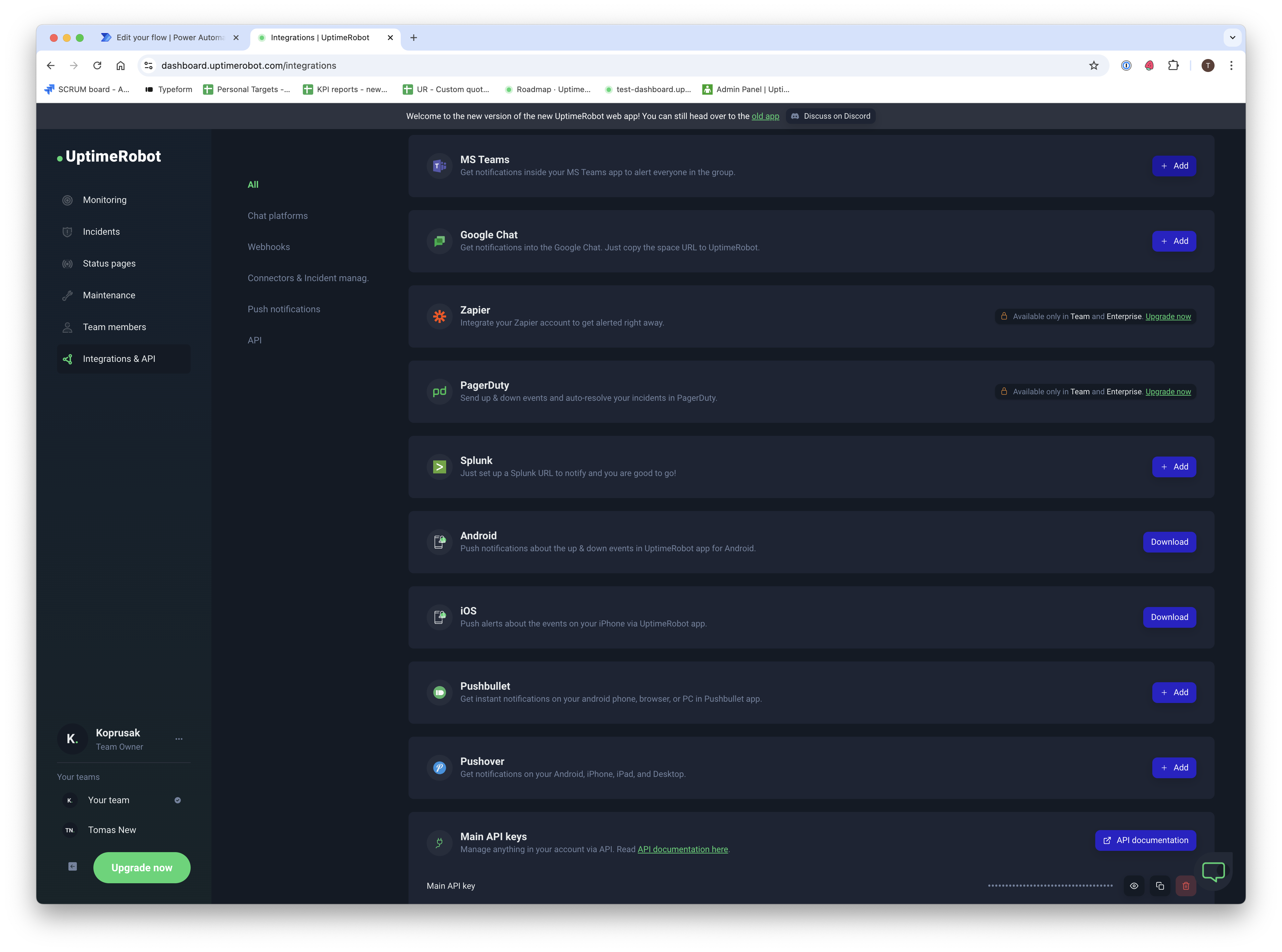1282x952 pixels.
Task: Click the Pushover logo icon
Action: pos(439,768)
